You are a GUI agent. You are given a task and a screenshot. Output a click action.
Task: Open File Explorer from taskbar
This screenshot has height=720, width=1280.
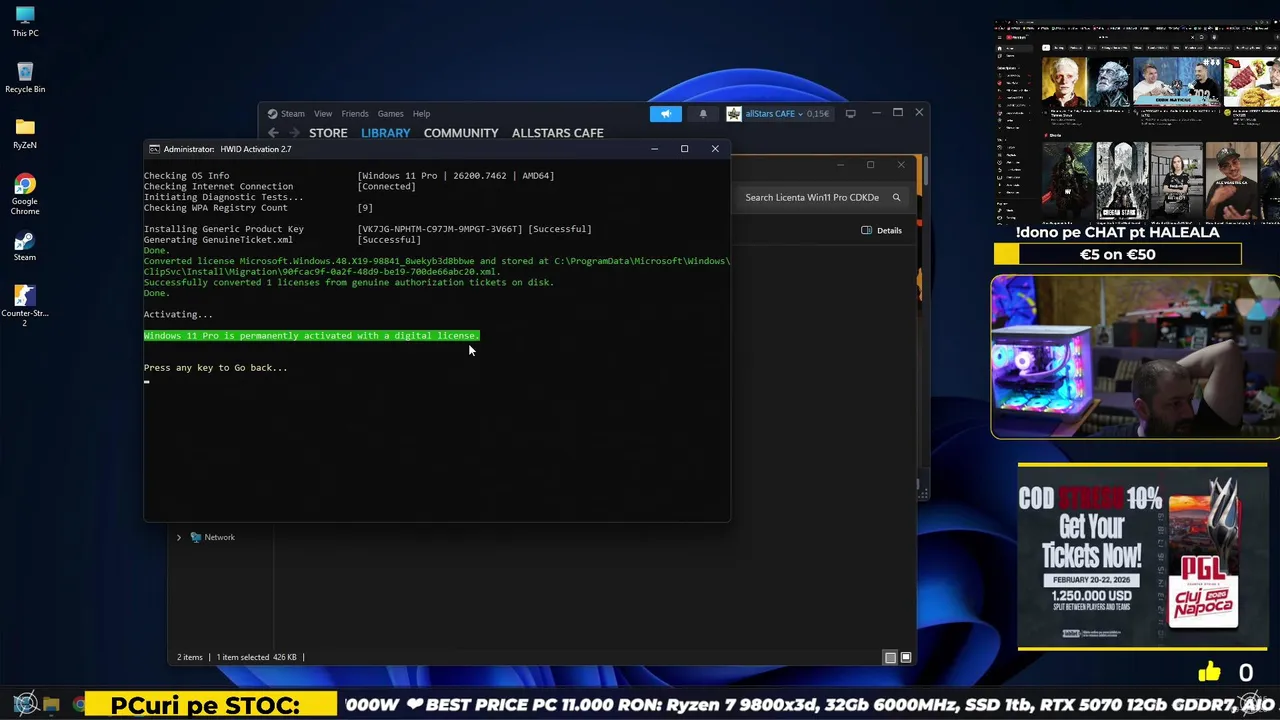[x=51, y=704]
